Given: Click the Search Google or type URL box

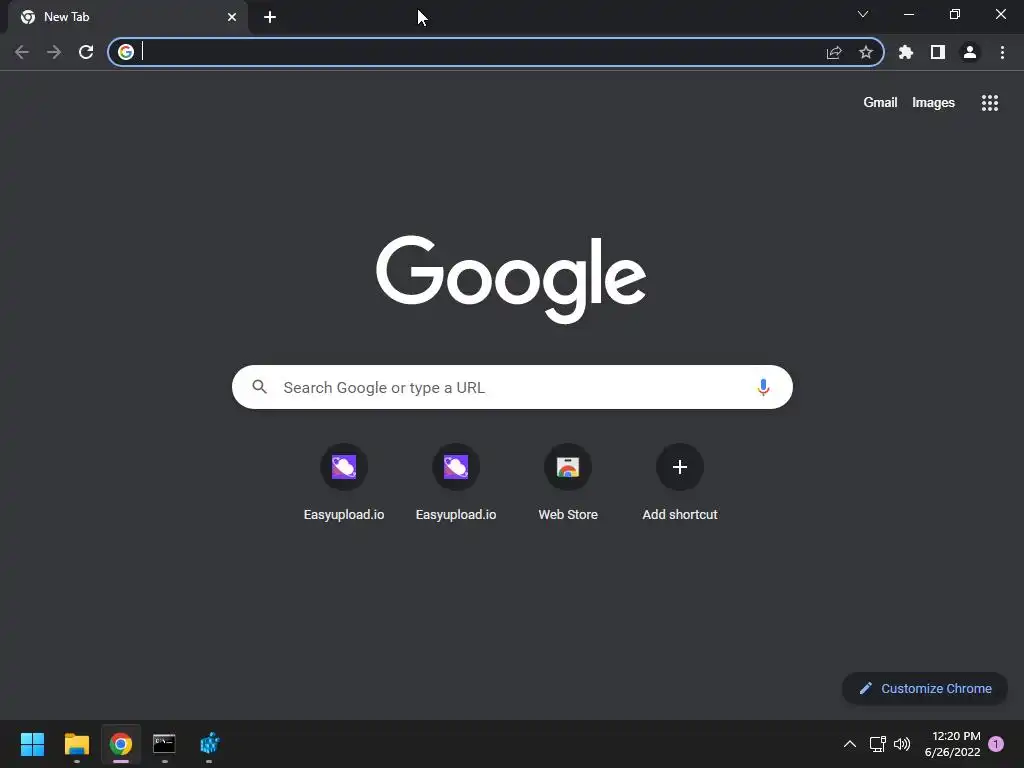Looking at the screenshot, I should tap(512, 387).
